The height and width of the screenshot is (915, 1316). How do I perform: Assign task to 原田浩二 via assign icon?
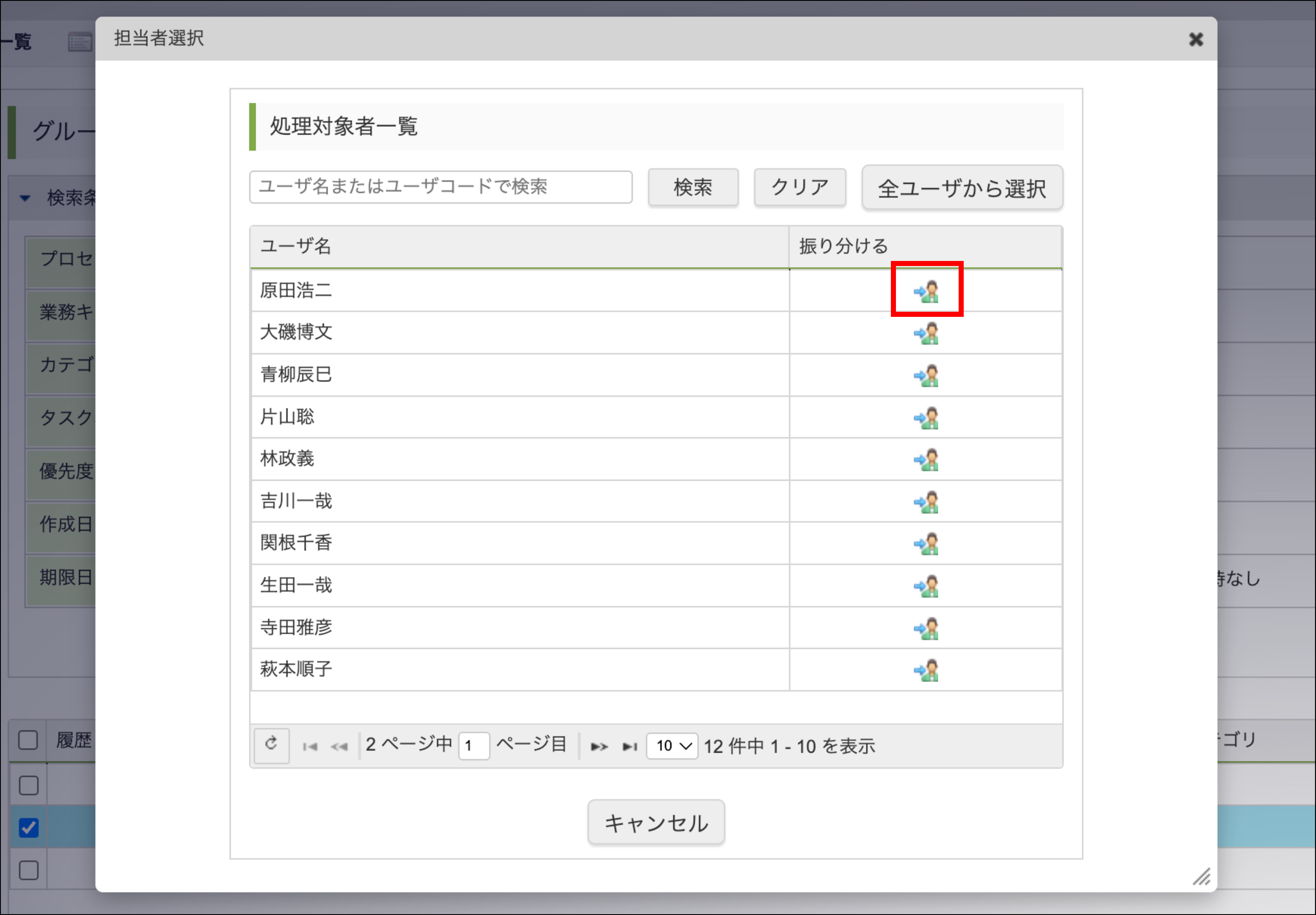(x=926, y=291)
